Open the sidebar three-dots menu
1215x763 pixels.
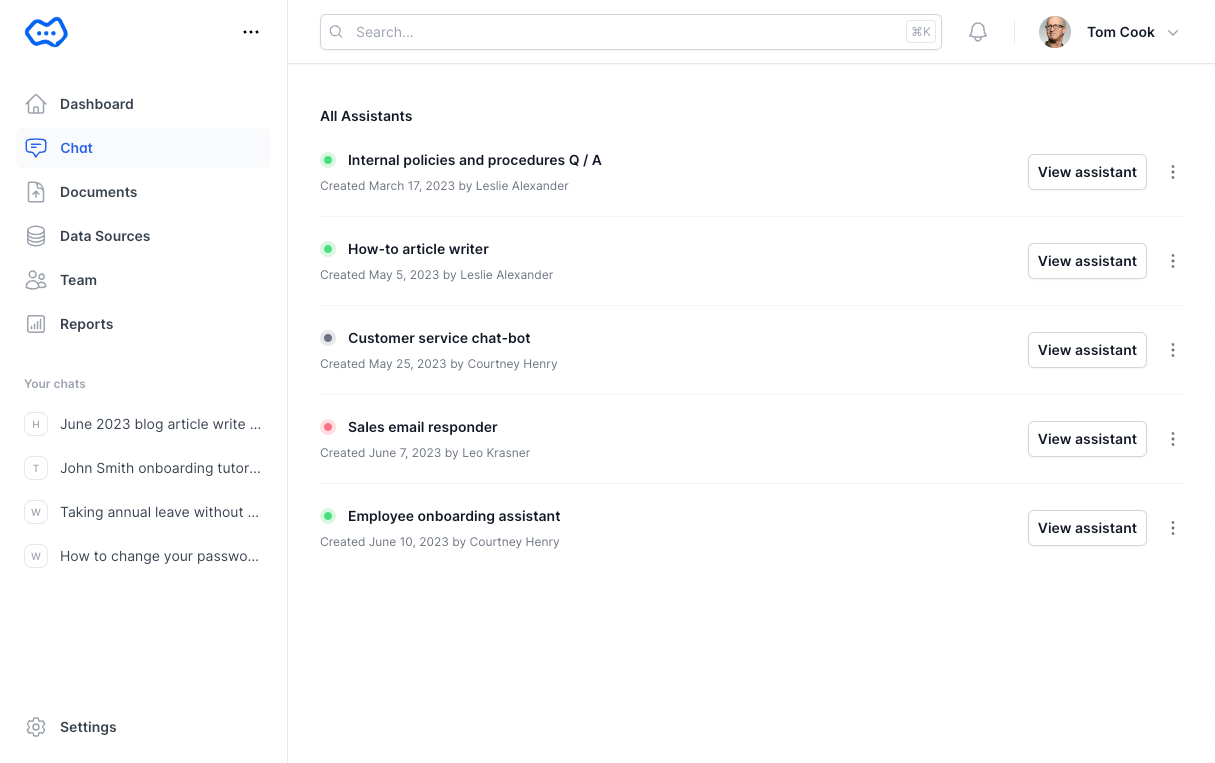coord(251,32)
